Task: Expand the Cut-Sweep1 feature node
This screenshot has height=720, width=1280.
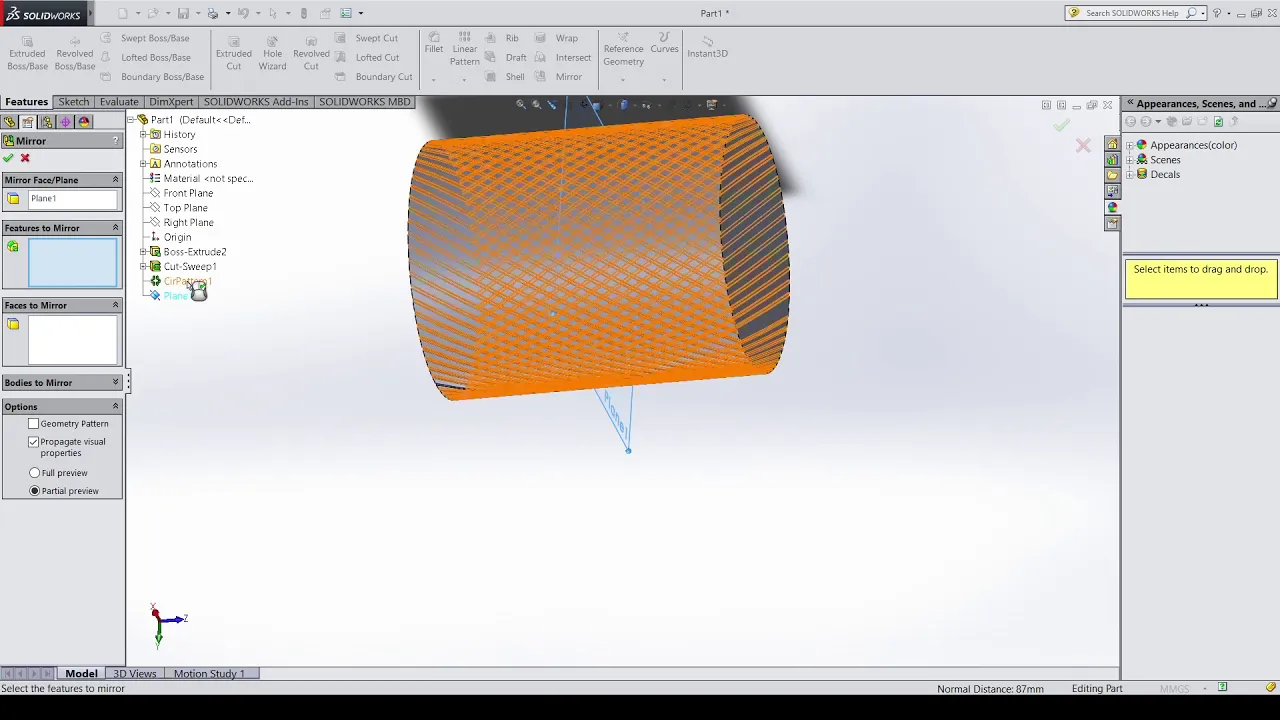Action: [x=143, y=266]
